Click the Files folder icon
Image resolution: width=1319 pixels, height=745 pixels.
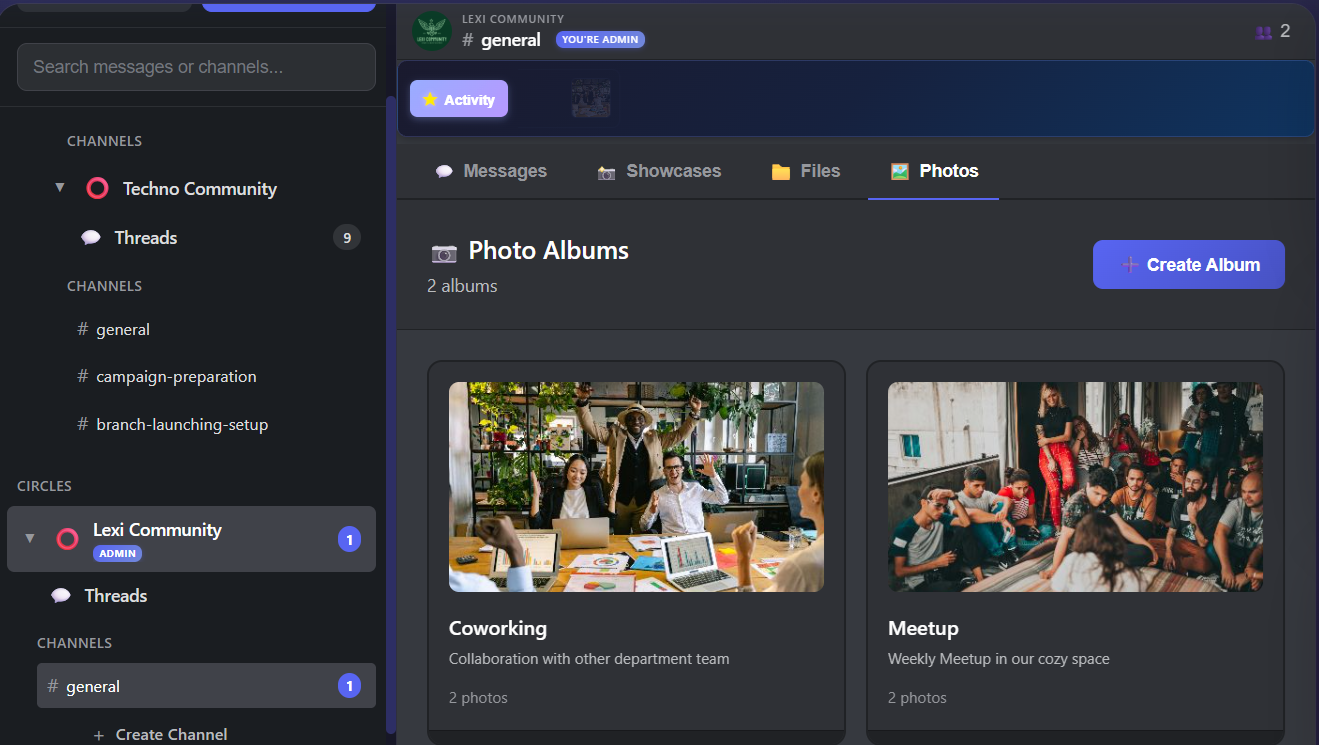pos(780,171)
